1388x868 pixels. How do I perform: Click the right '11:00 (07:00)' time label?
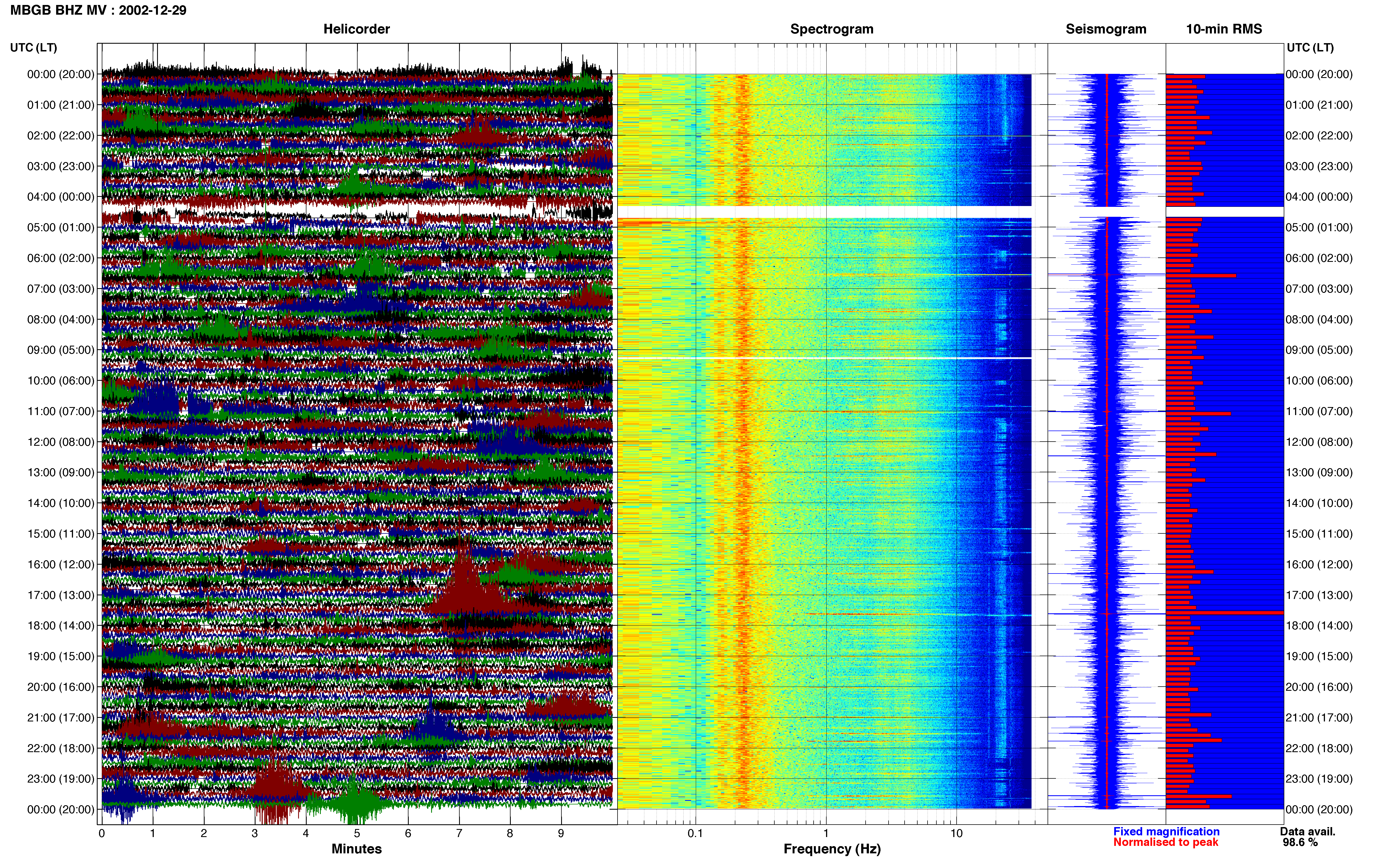pyautogui.click(x=1319, y=412)
